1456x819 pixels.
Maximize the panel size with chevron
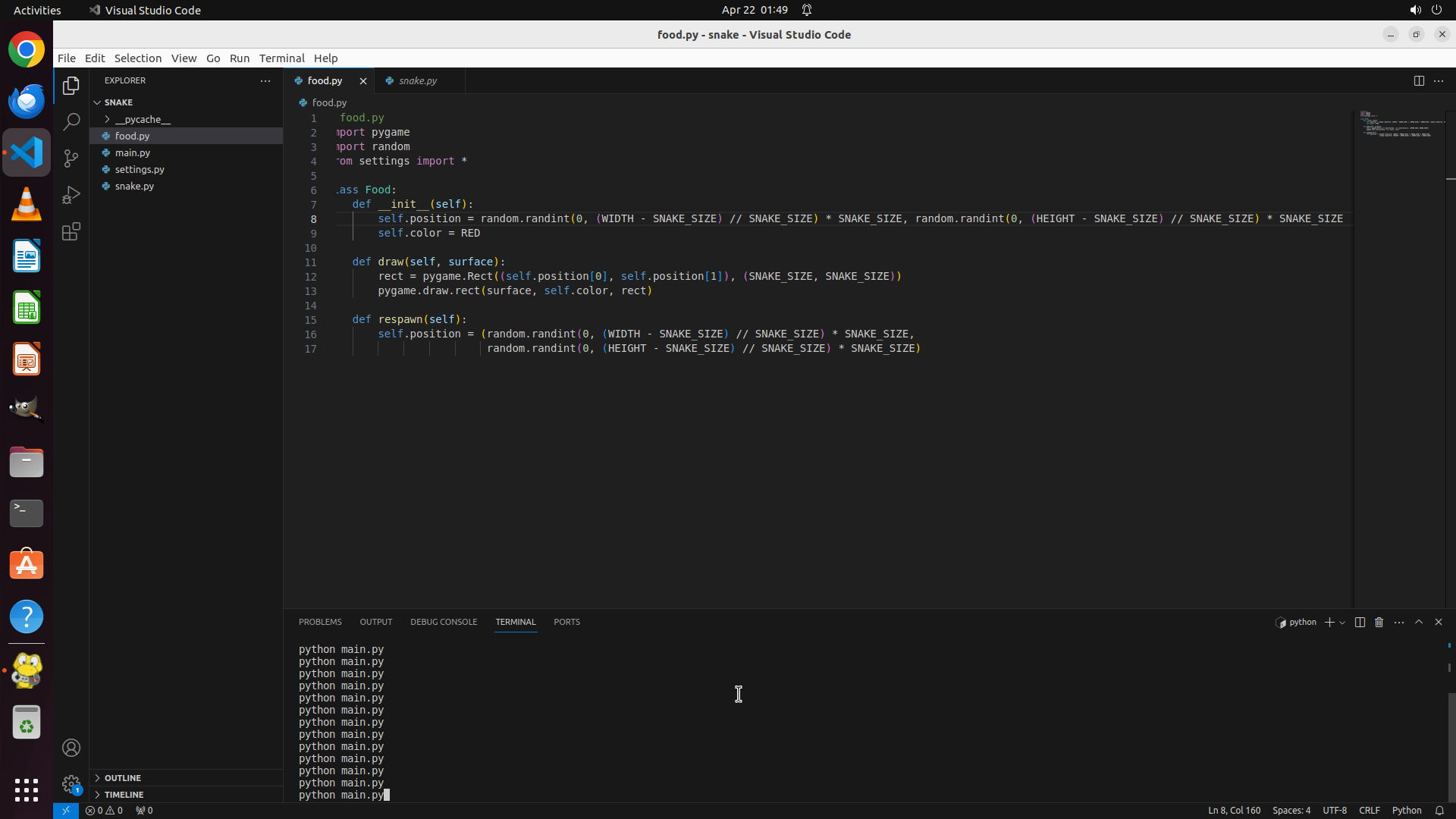click(x=1419, y=622)
